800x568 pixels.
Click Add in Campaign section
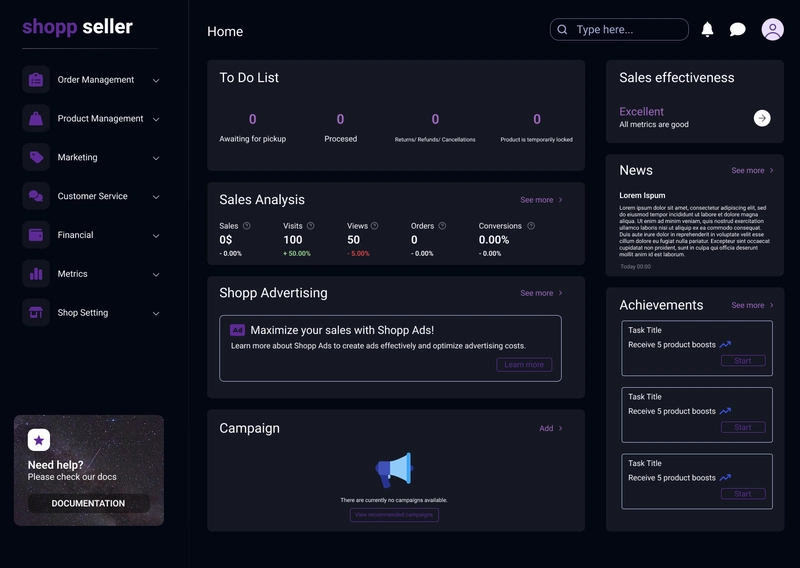click(x=551, y=428)
